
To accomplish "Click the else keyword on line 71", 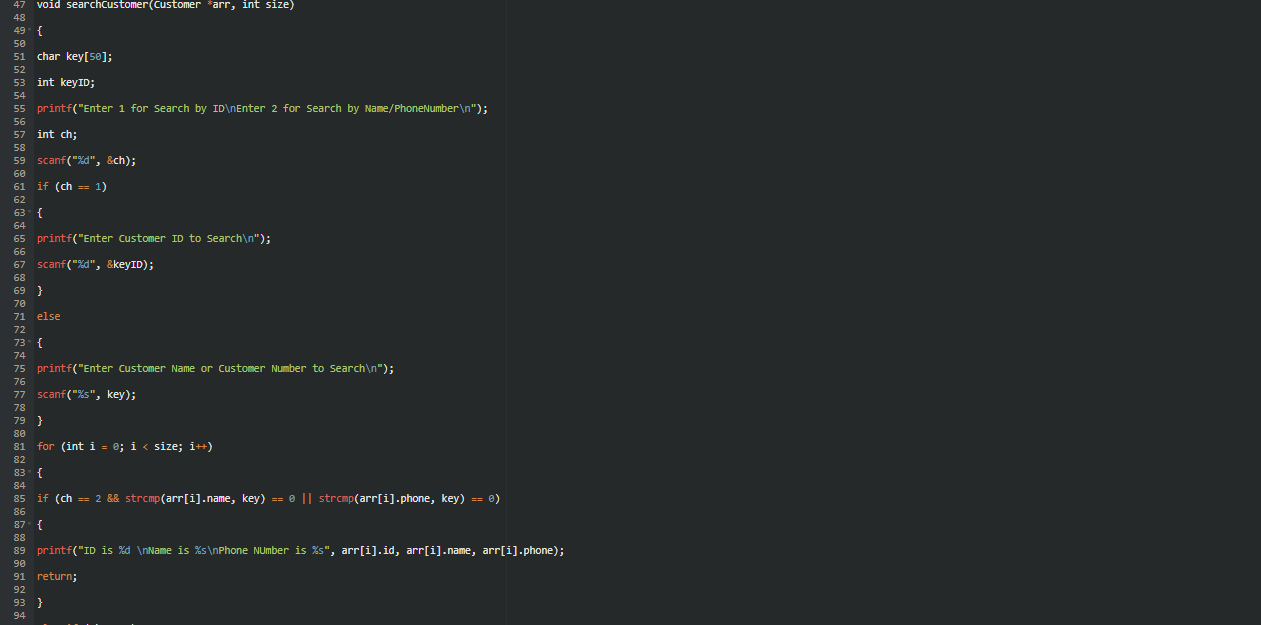I will [47, 316].
